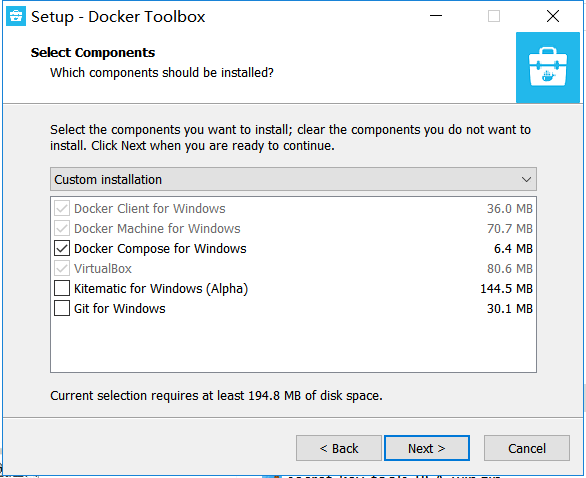Viewport: 586px width, 478px height.
Task: Open the Custom installation dropdown
Action: tap(293, 179)
